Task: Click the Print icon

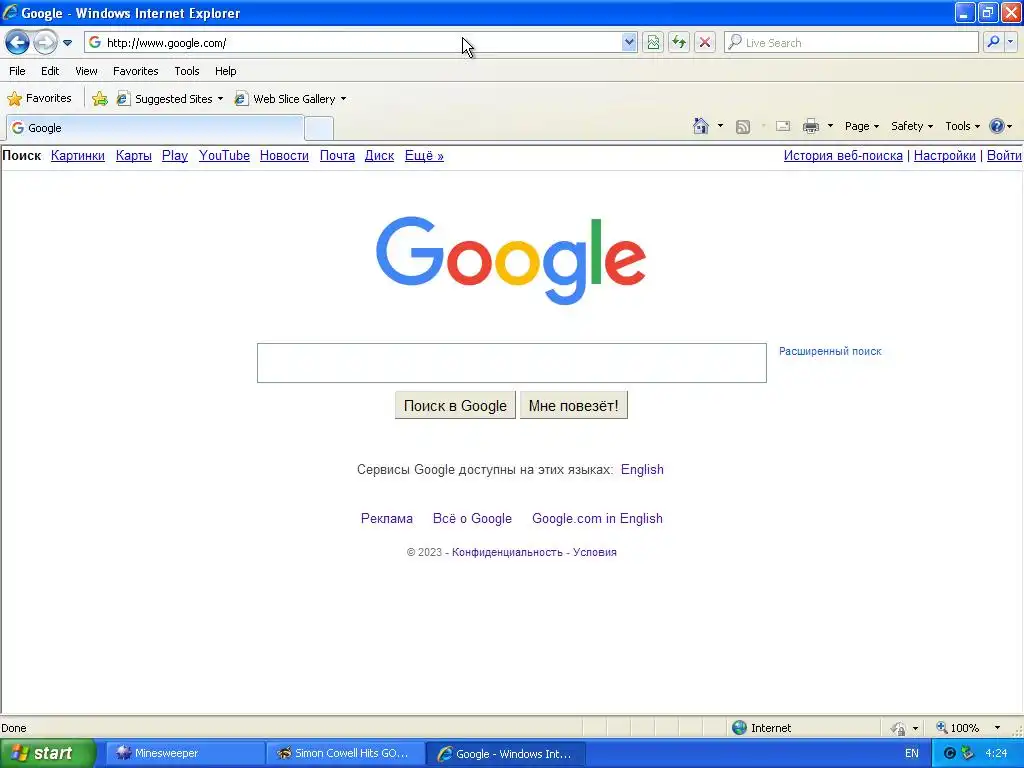Action: pyautogui.click(x=810, y=126)
